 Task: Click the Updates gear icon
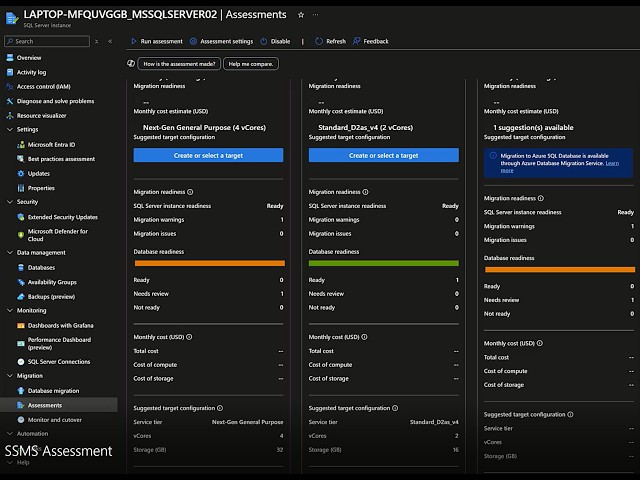[x=21, y=173]
